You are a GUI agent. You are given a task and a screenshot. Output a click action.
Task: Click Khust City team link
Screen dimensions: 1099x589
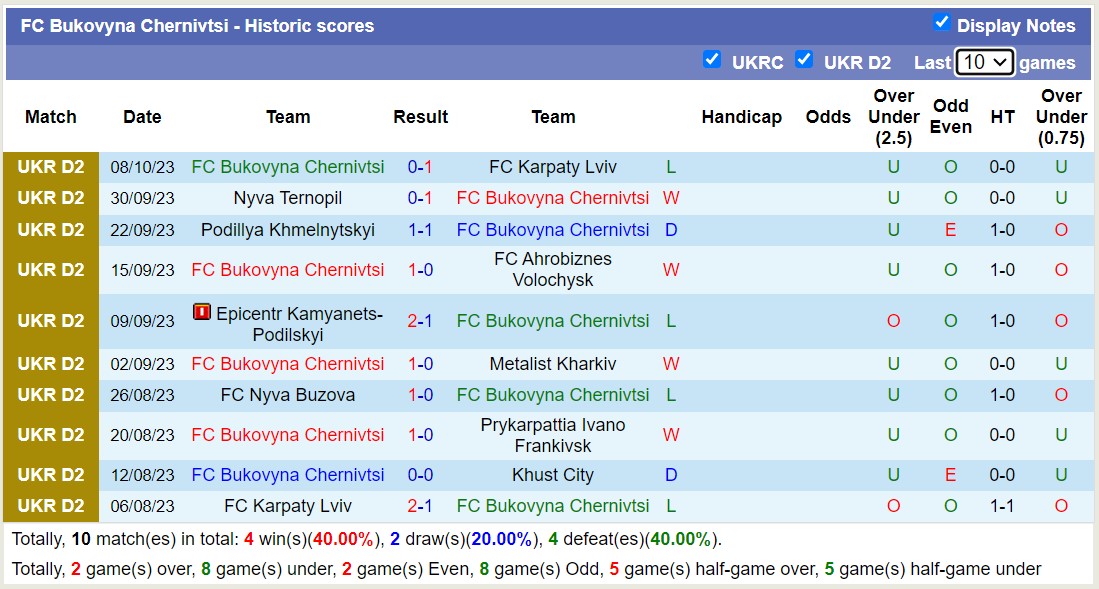(553, 475)
